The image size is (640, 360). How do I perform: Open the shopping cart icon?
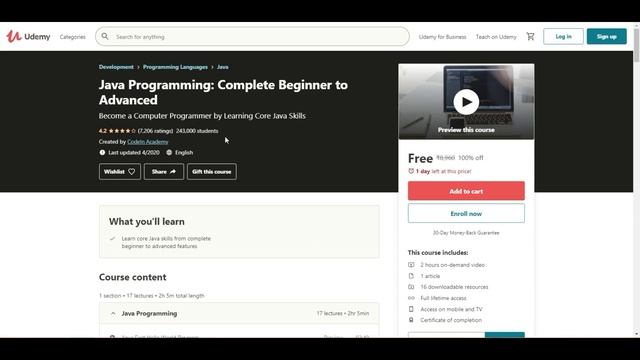tap(530, 36)
